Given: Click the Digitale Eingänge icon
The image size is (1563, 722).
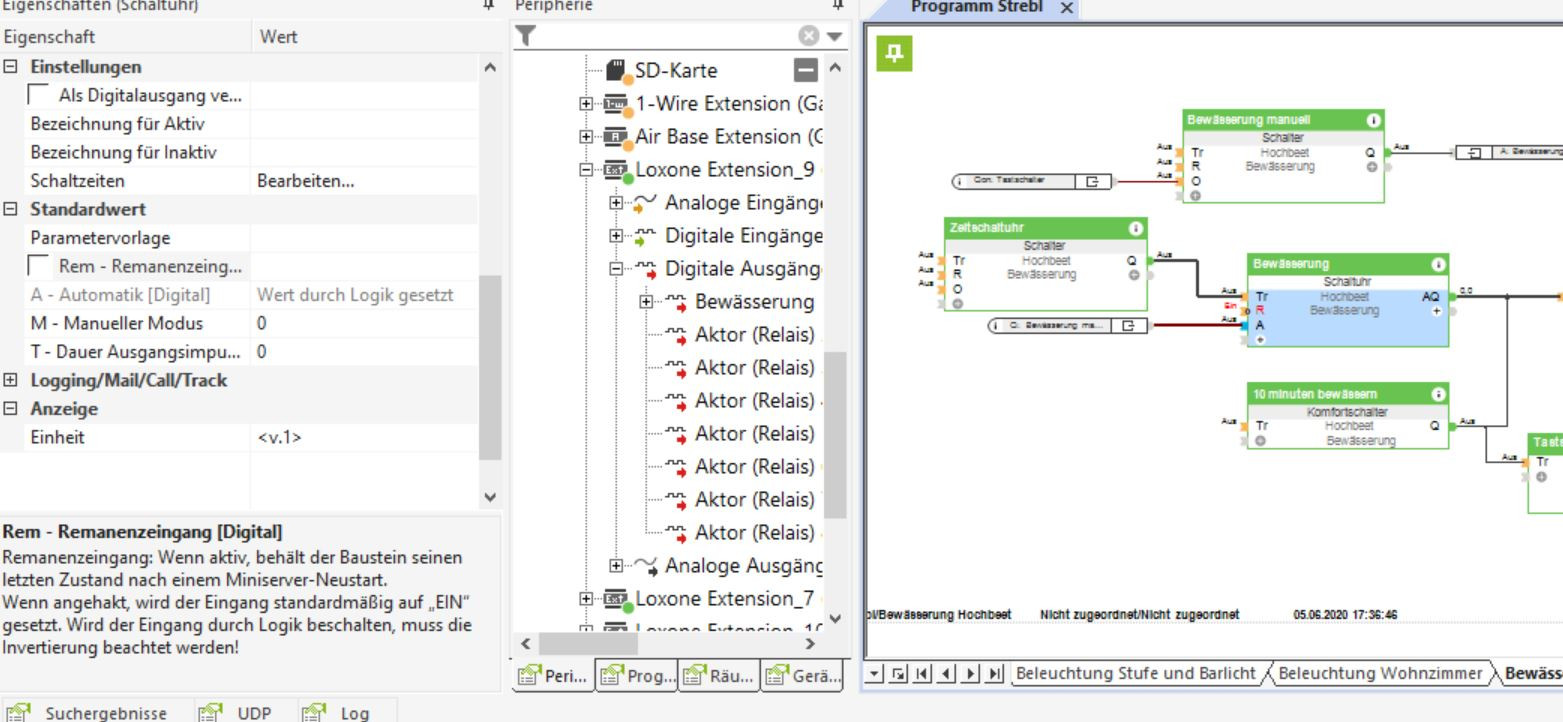Looking at the screenshot, I should coord(646,236).
